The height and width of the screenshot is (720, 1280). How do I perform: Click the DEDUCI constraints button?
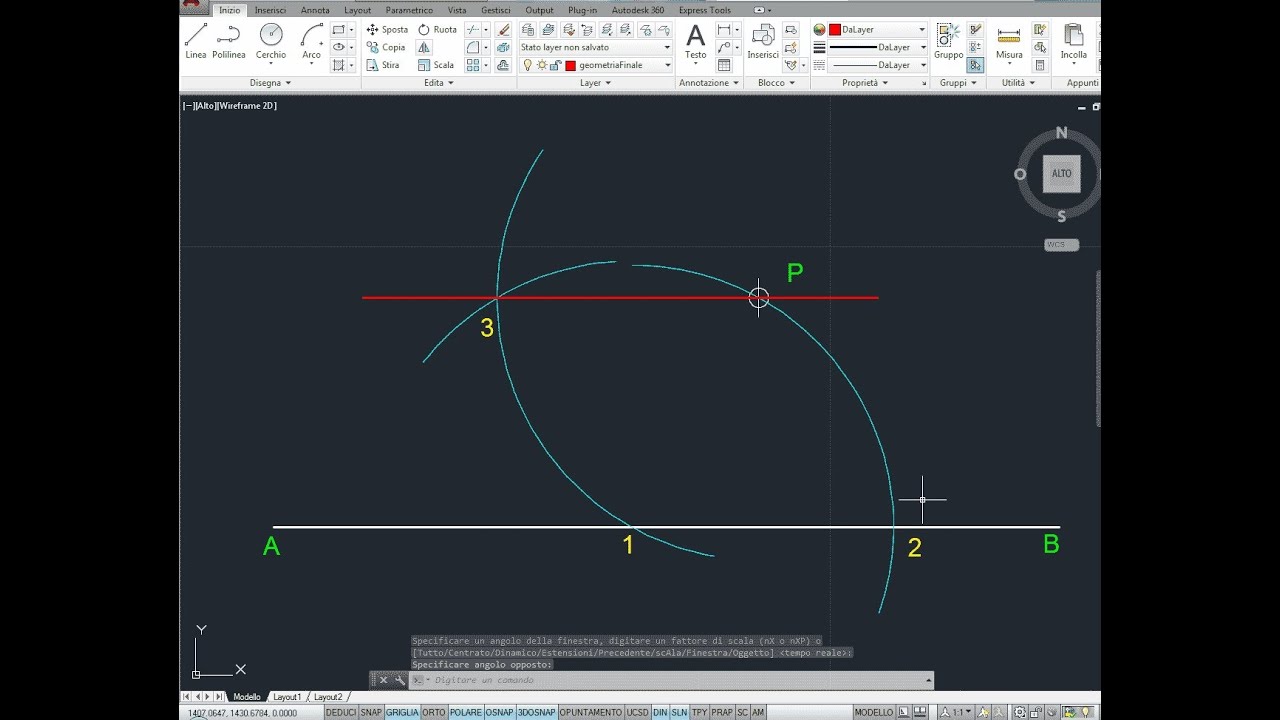click(341, 712)
